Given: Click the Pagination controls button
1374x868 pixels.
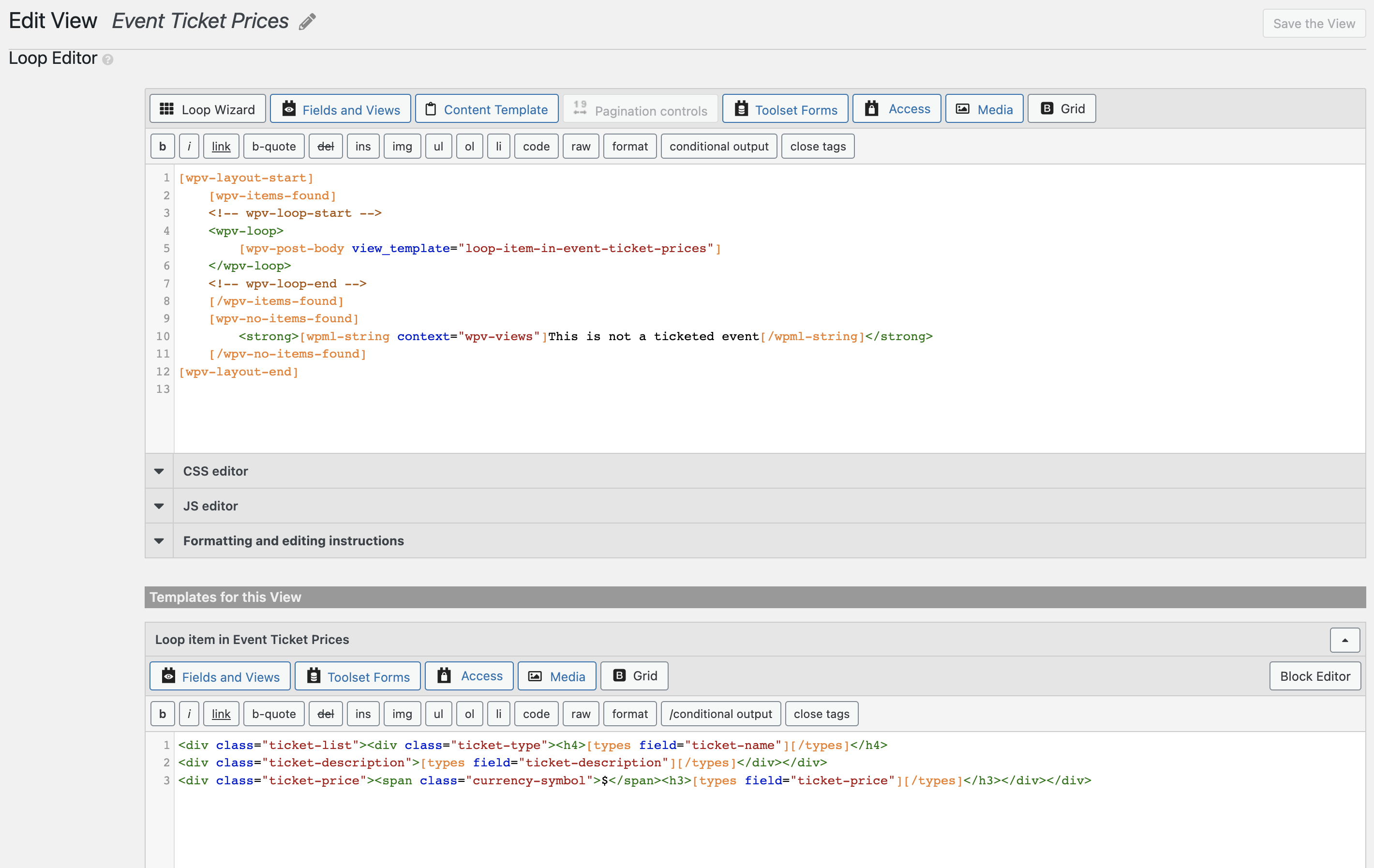Looking at the screenshot, I should click(640, 109).
